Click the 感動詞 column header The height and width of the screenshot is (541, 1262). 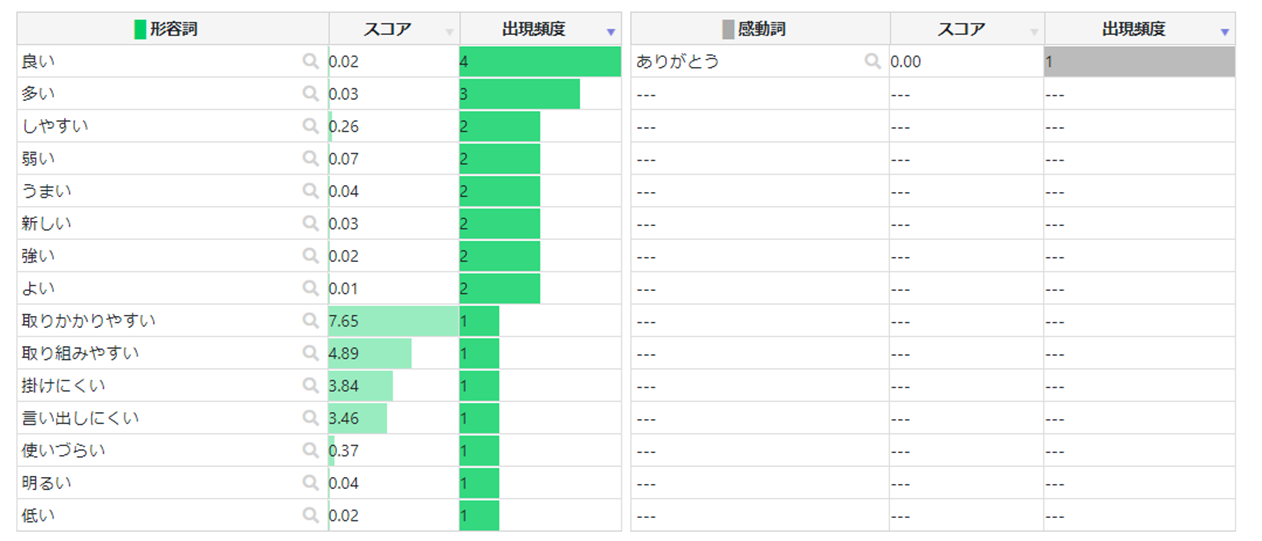[x=761, y=29]
